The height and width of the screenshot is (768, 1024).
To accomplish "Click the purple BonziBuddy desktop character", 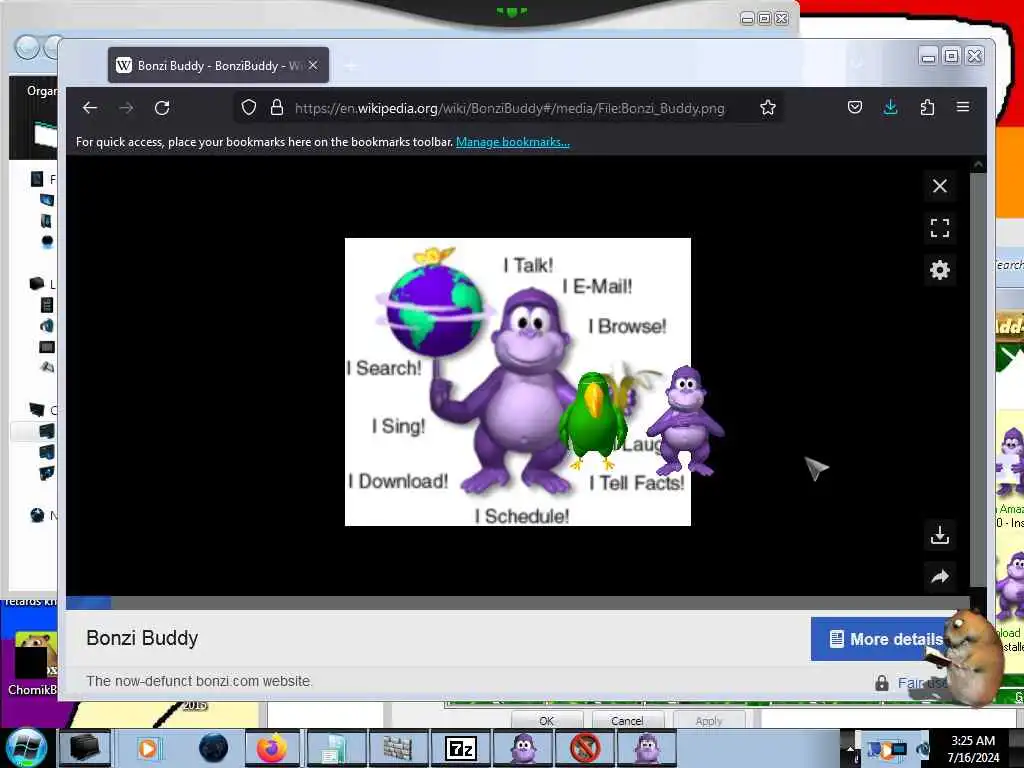I will coord(686,421).
